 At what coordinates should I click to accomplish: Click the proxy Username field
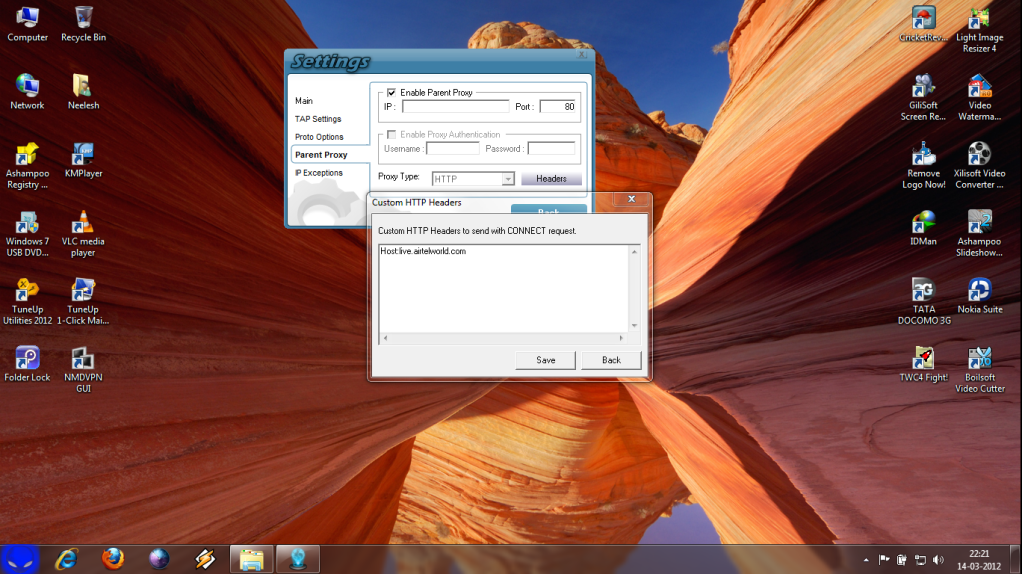[452, 149]
